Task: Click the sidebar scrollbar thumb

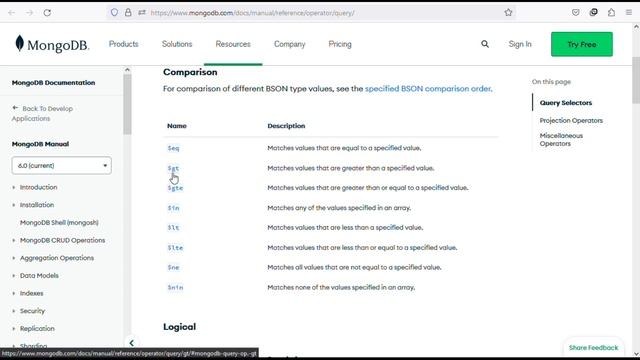Action: tap(127, 104)
